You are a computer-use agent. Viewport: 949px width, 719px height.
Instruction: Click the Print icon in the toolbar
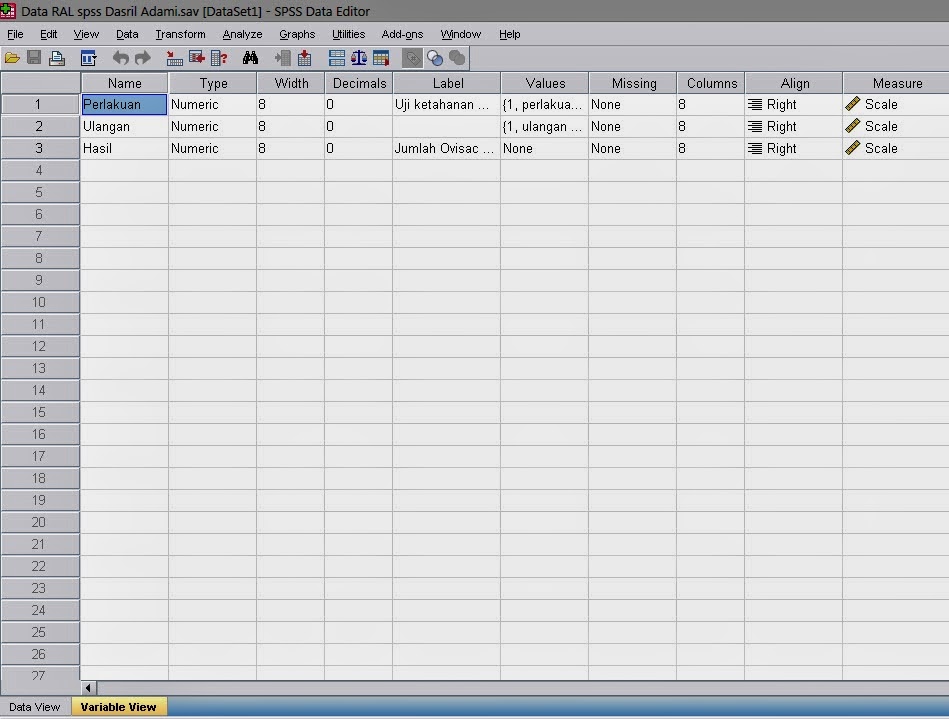57,58
